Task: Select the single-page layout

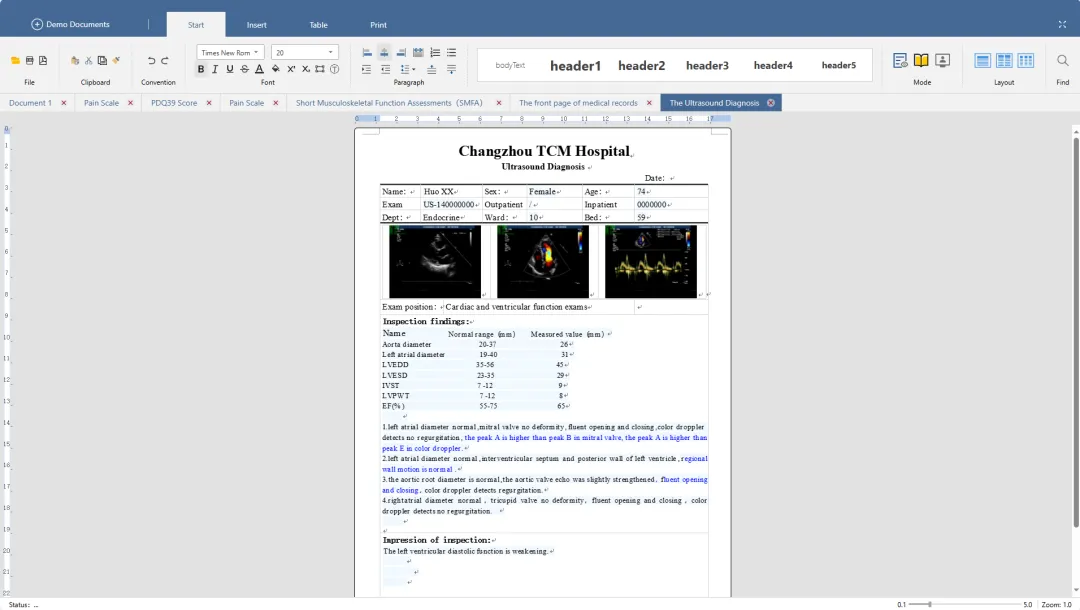Action: point(983,61)
